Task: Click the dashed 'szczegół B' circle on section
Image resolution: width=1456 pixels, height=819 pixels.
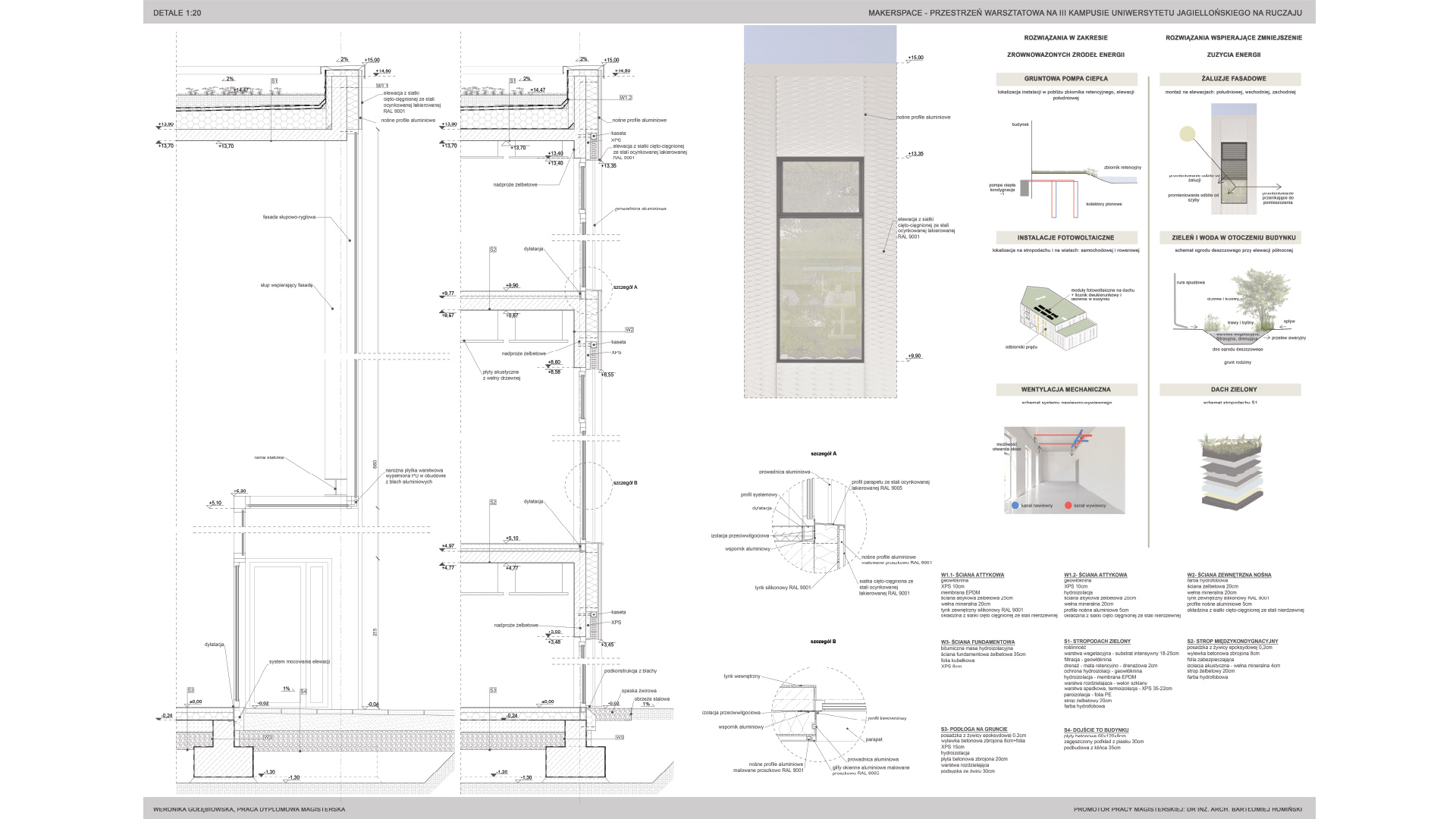Action: click(x=588, y=484)
